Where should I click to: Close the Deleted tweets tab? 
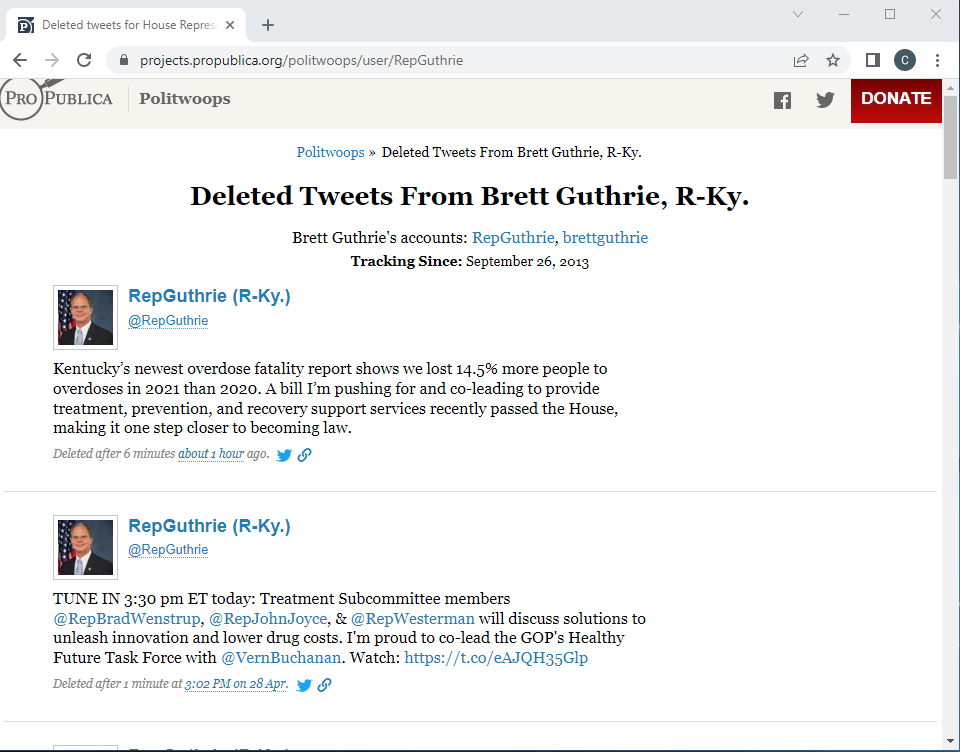pyautogui.click(x=230, y=25)
